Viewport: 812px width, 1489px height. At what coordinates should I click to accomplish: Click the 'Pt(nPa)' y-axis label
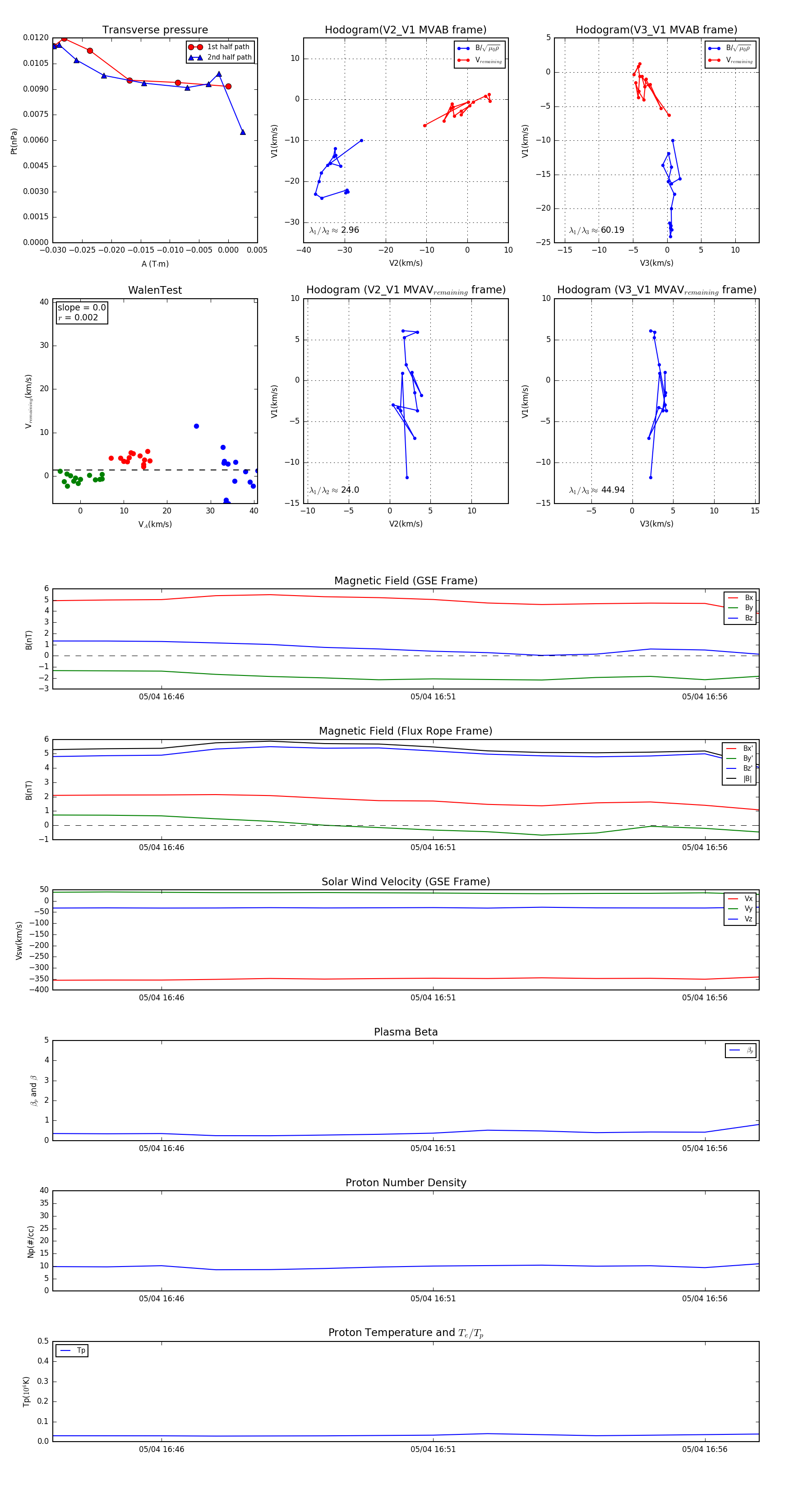(14, 141)
